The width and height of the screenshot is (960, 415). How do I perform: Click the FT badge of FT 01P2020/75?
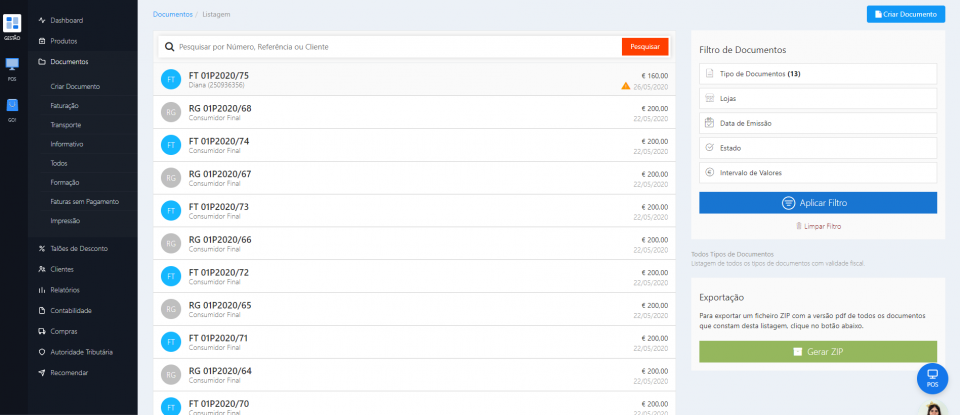click(171, 79)
